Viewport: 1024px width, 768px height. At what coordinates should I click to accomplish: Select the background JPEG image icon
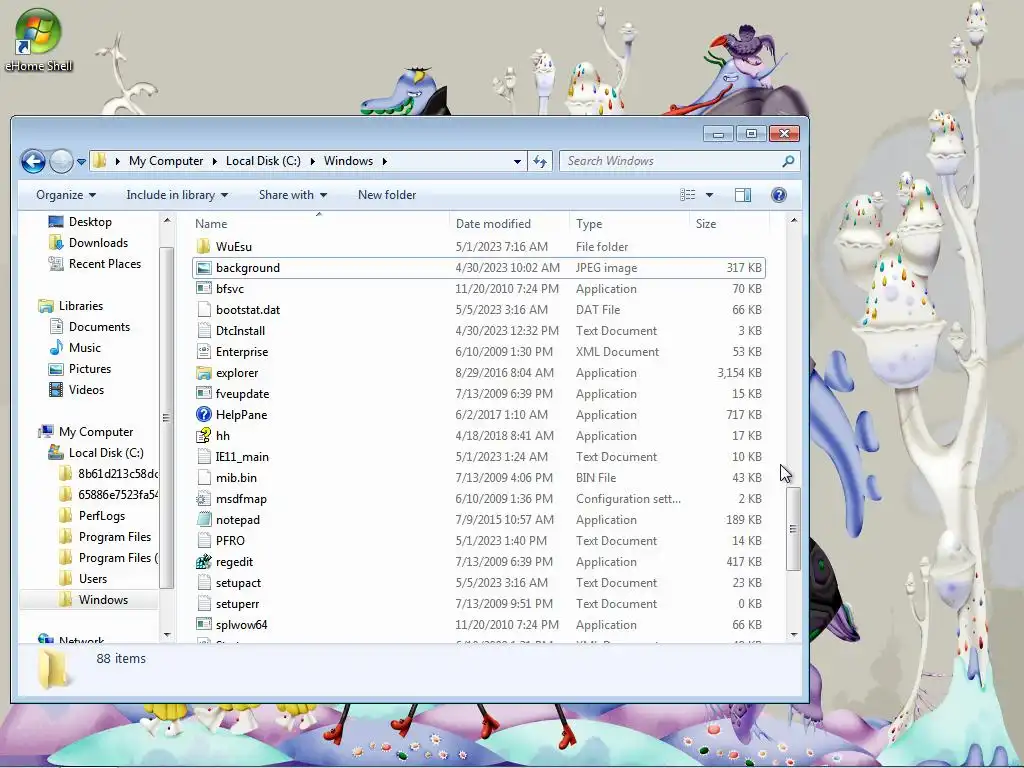pos(204,268)
